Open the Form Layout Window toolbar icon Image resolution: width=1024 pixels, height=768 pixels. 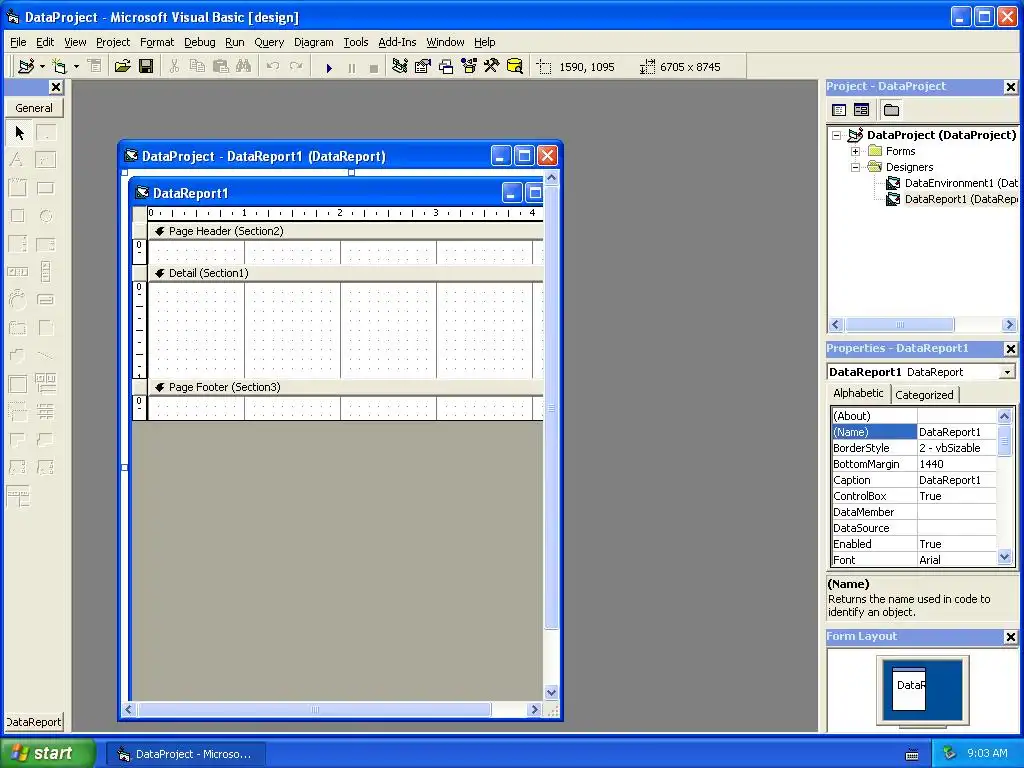pyautogui.click(x=446, y=66)
